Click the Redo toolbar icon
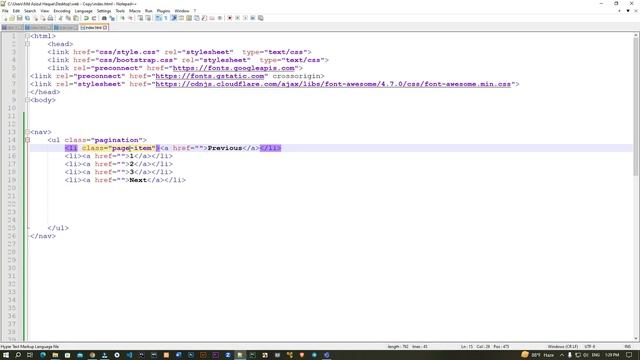The height and width of the screenshot is (360, 640). pos(94,18)
